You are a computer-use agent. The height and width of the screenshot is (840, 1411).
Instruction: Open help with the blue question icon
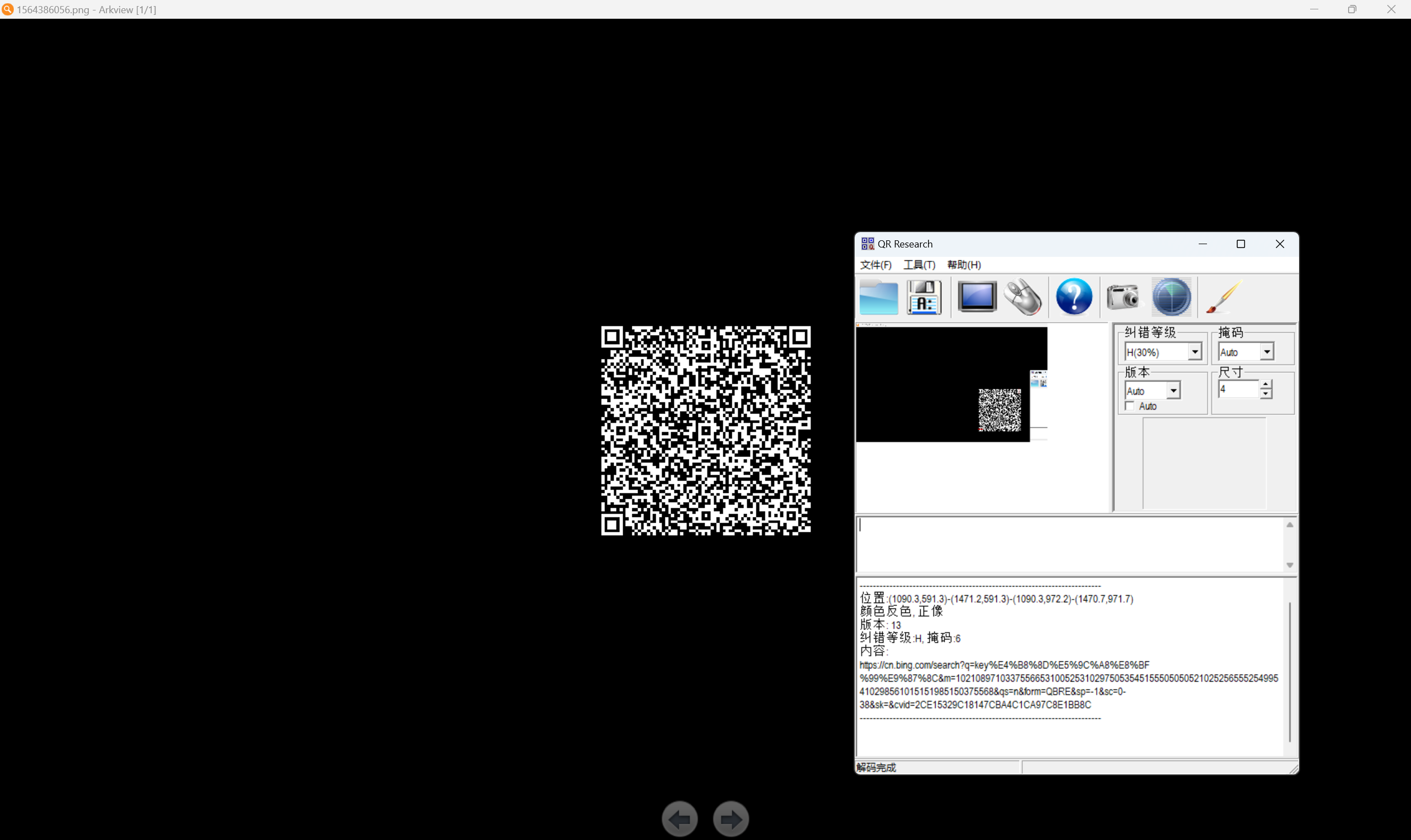[1074, 297]
